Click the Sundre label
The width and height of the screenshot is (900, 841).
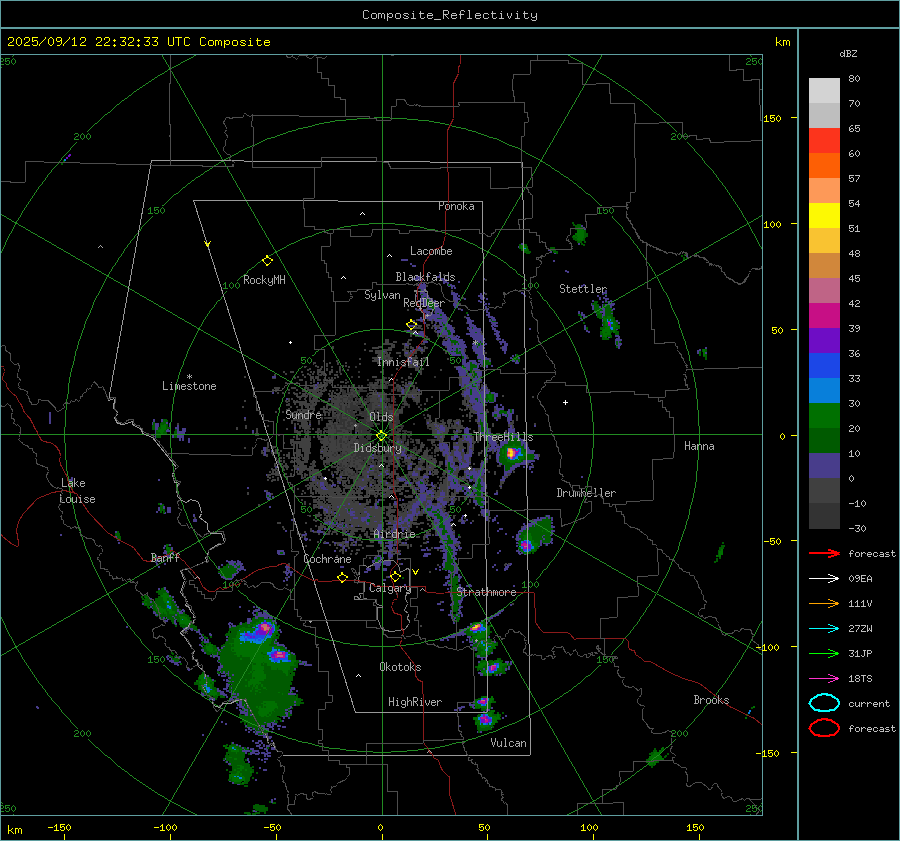click(x=303, y=415)
